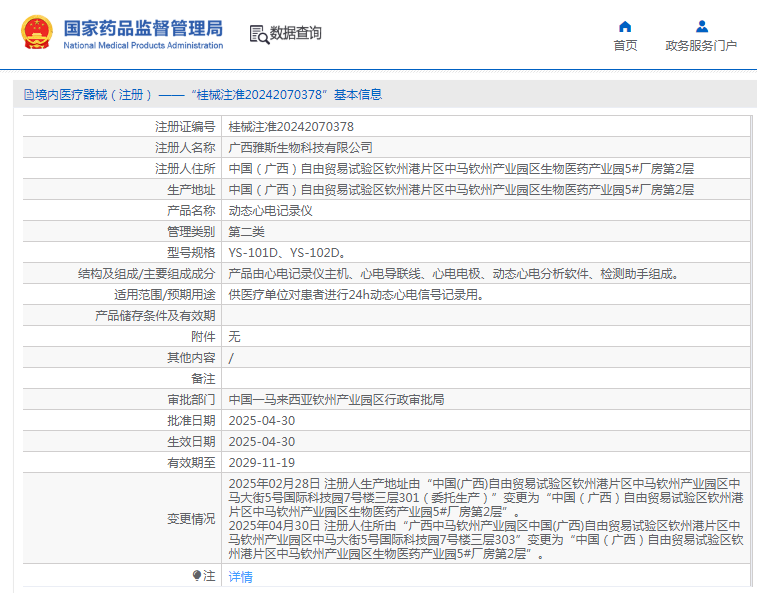Viewport: 757px width, 593px height.
Task: Select the slash in 其他内容 row
Action: [231, 358]
